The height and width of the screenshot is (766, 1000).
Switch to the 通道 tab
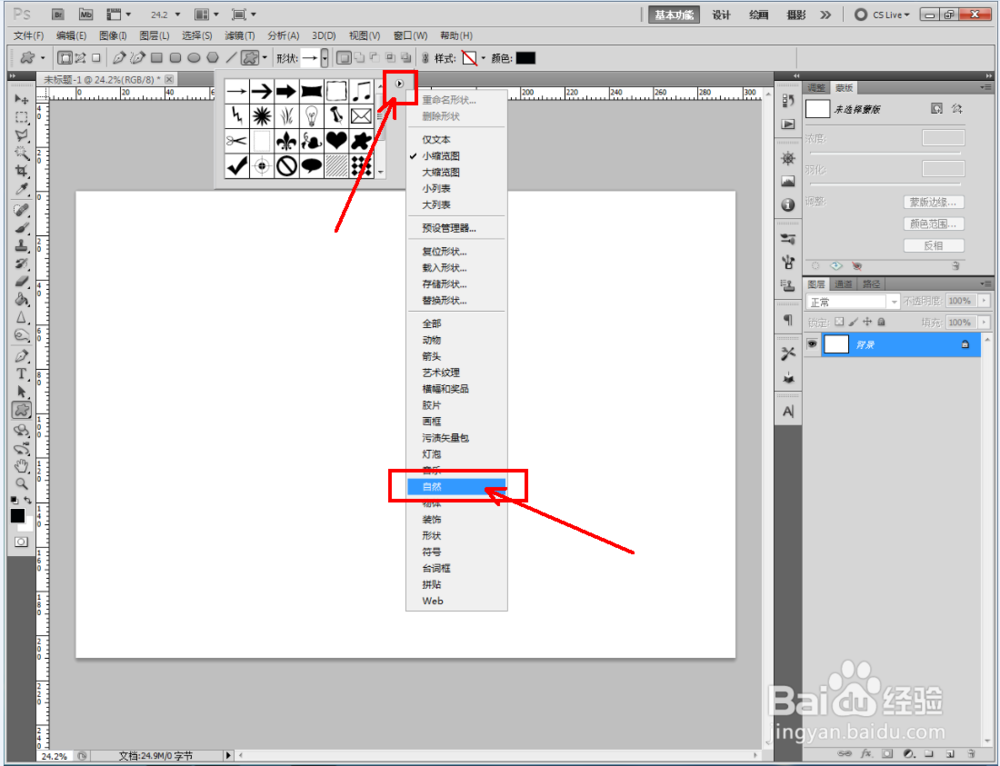(843, 284)
